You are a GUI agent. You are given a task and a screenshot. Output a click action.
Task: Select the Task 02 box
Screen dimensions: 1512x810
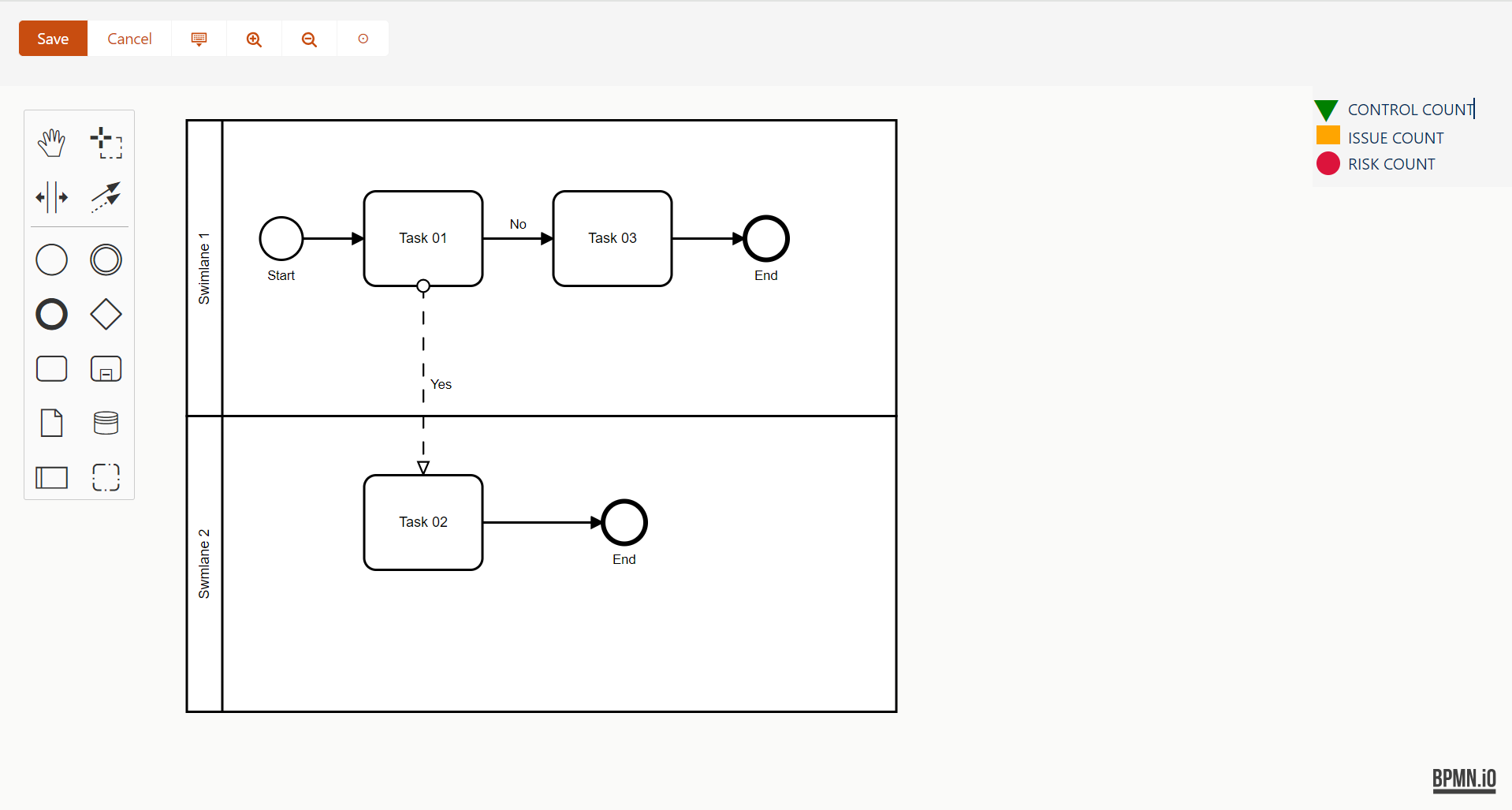click(423, 522)
